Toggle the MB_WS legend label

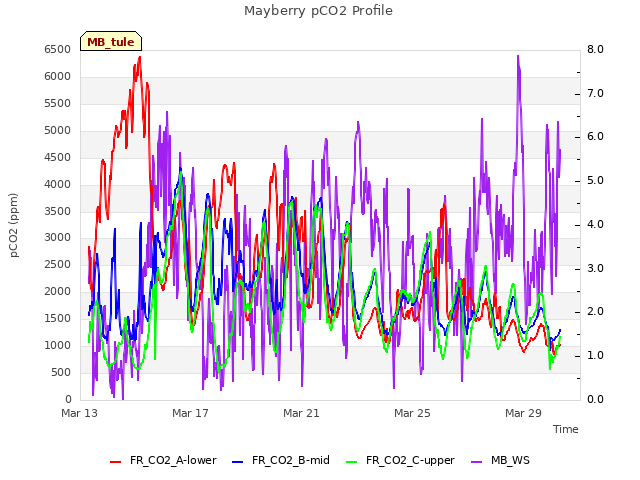point(510,460)
